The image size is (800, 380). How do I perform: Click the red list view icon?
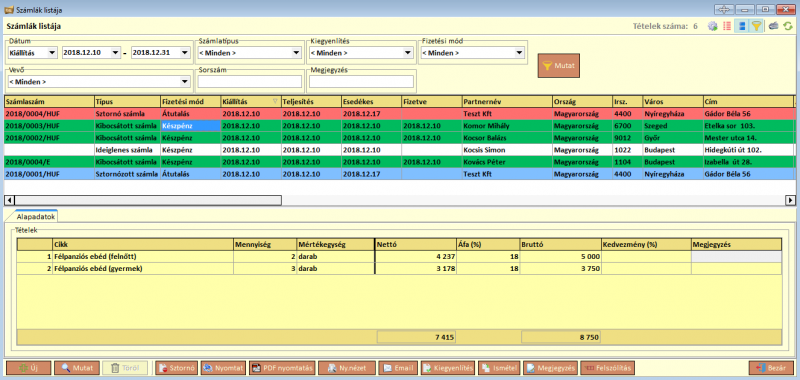(x=727, y=26)
